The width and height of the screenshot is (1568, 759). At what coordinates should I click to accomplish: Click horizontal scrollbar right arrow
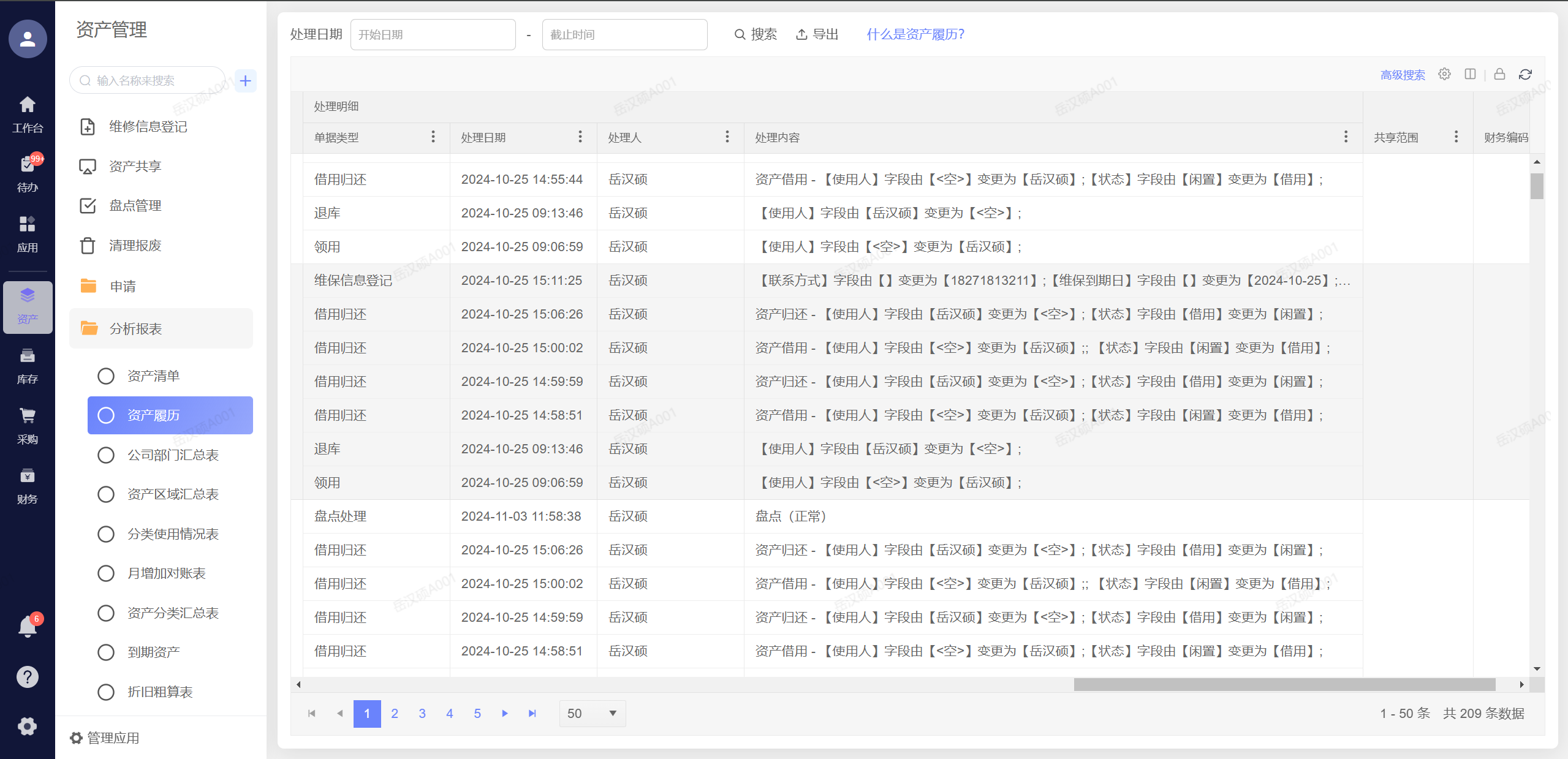(1521, 684)
